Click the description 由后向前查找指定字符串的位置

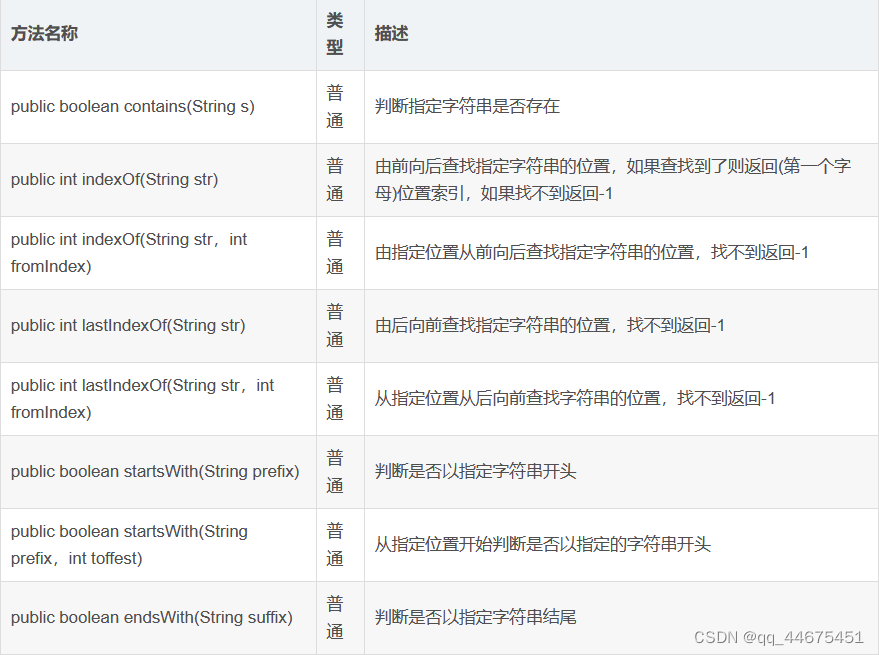coord(549,326)
